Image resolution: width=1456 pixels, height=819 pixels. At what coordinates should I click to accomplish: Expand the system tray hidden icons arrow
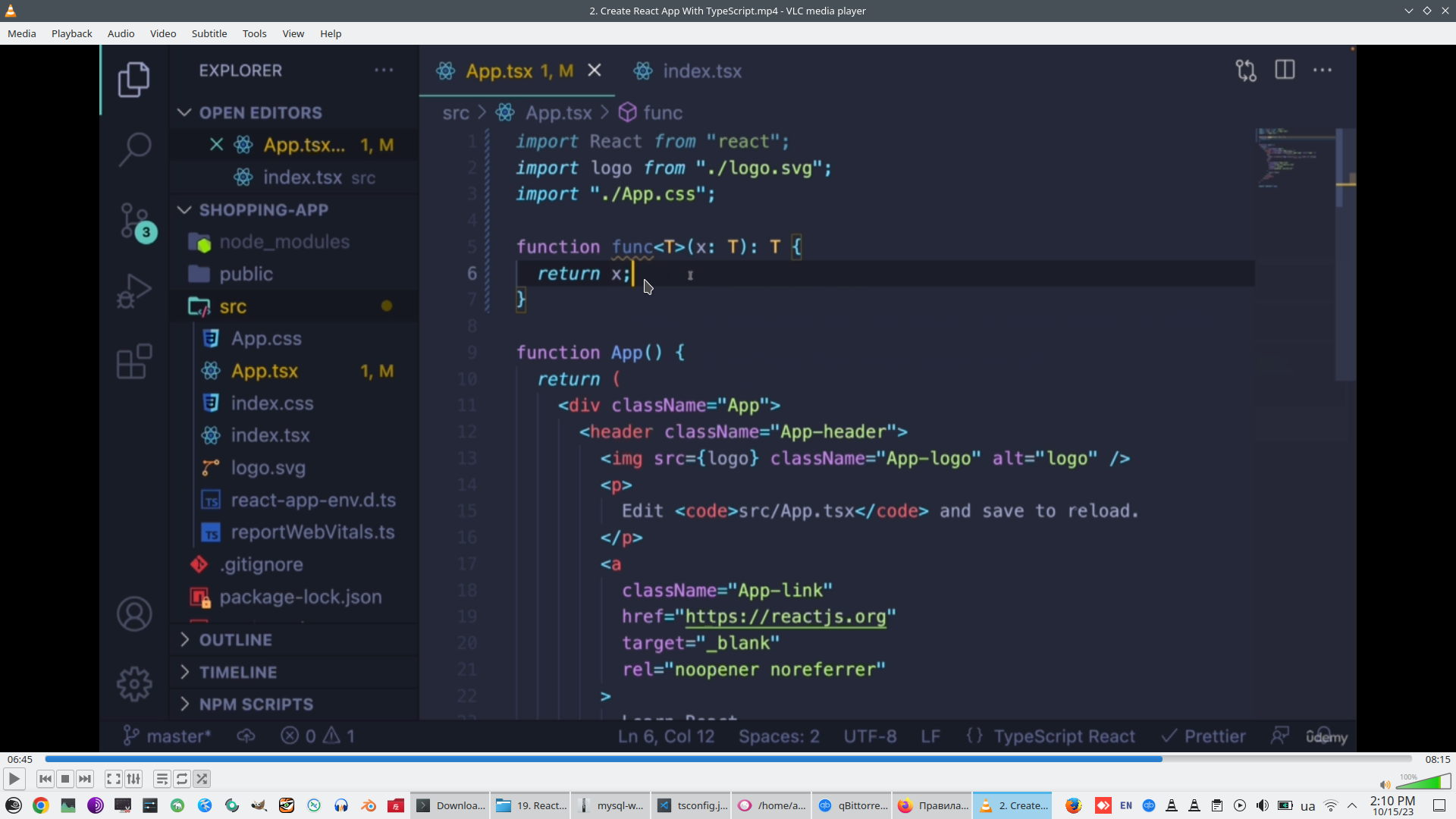pos(1352,805)
